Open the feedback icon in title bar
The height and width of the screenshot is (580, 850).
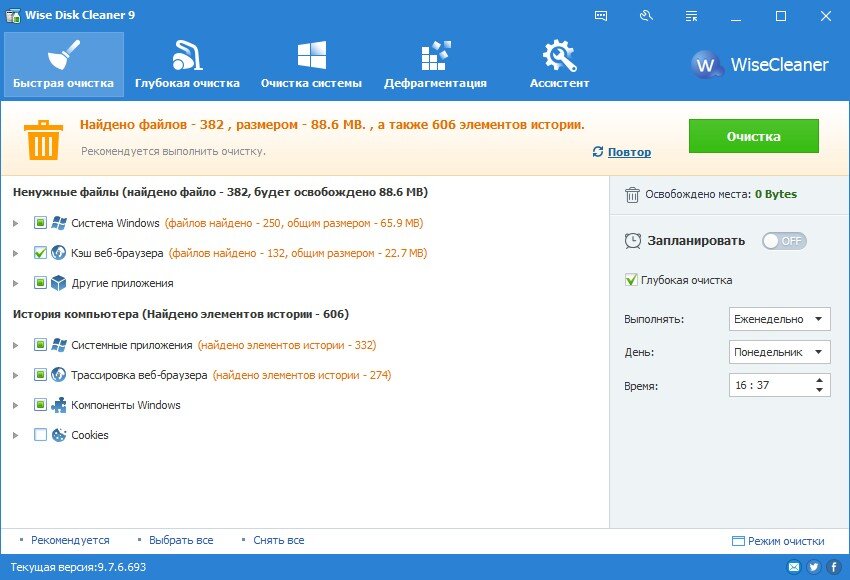pos(601,16)
